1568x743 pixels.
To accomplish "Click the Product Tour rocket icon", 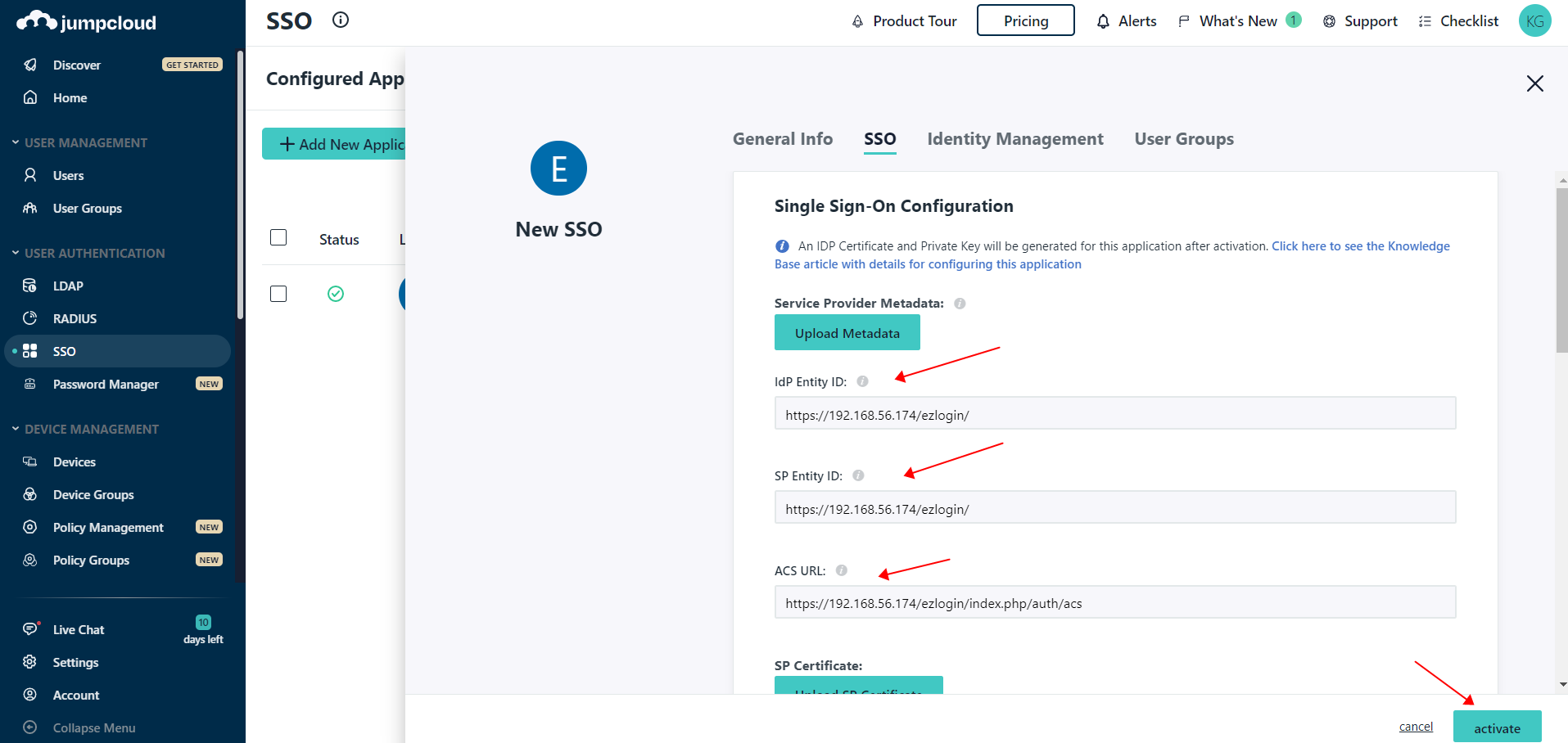I will (858, 21).
